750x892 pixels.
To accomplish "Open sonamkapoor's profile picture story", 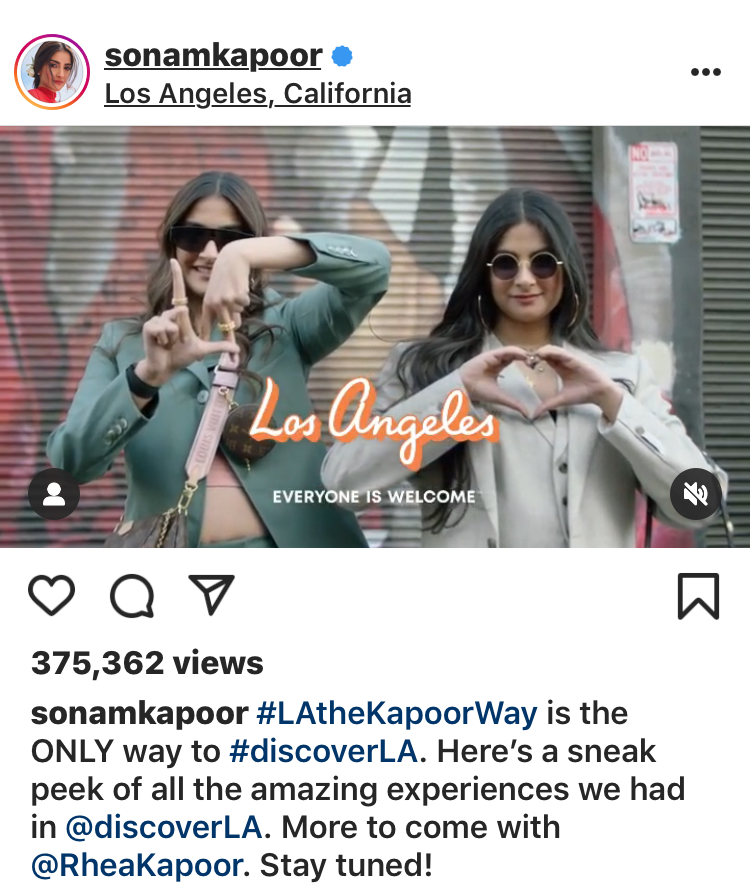I will coord(52,72).
